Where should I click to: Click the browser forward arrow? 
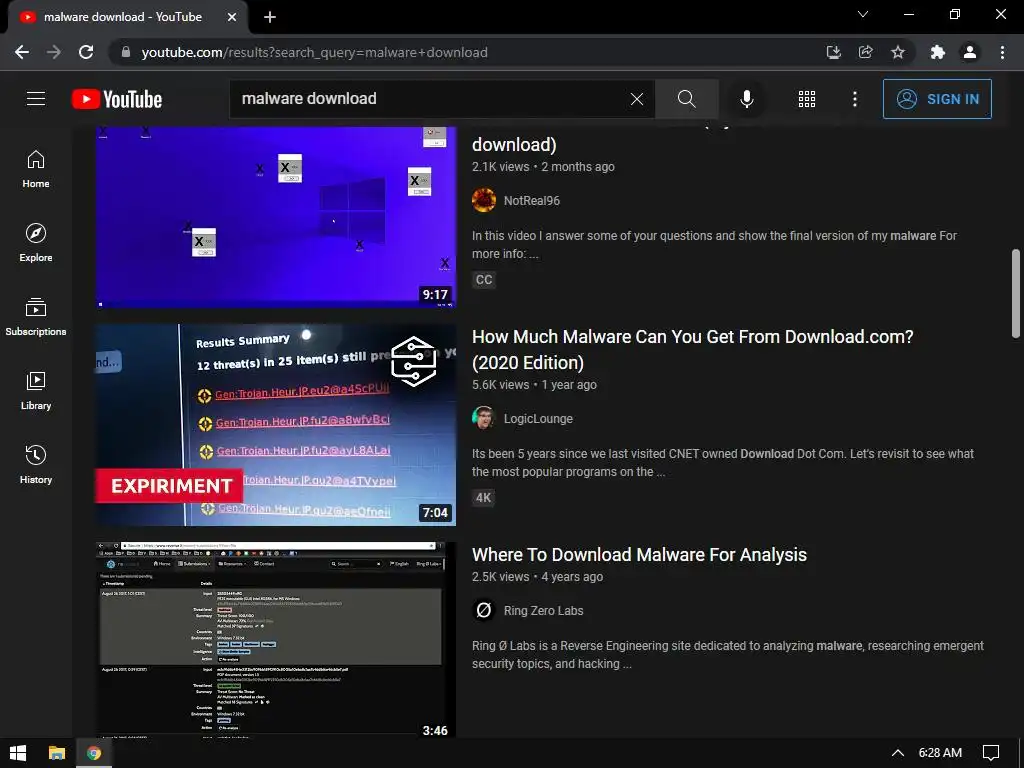click(54, 52)
